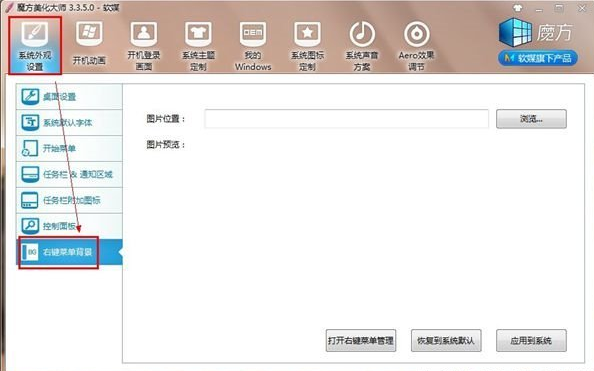This screenshot has width=594, height=371.
Task: Click 恢复到系统默认 button
Action: [x=446, y=340]
